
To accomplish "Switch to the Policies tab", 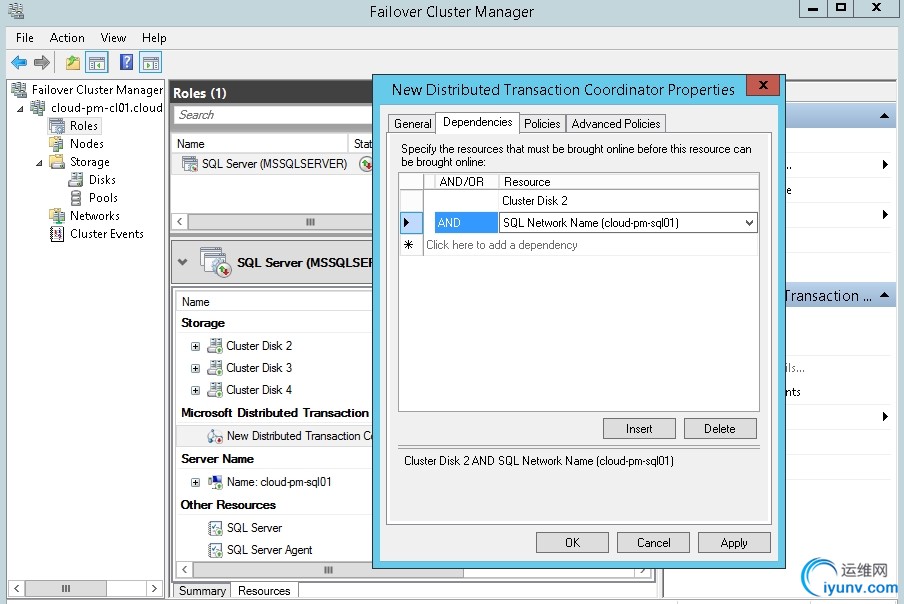I will 542,124.
